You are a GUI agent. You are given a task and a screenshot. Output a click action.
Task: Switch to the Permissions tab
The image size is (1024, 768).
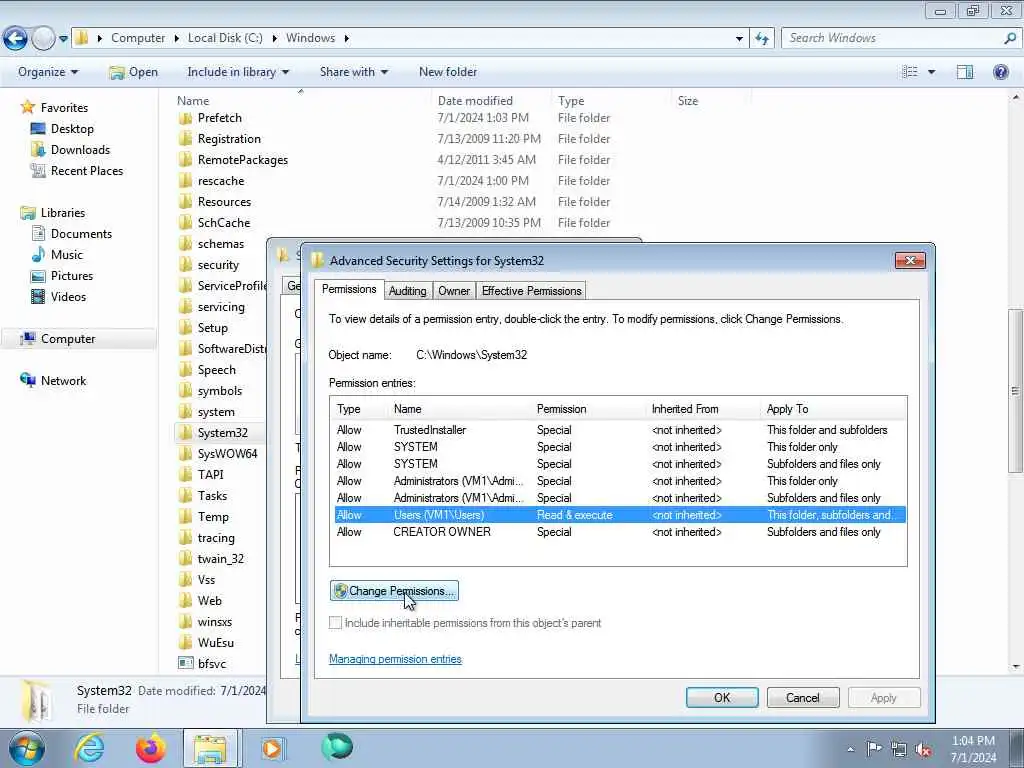(x=349, y=289)
